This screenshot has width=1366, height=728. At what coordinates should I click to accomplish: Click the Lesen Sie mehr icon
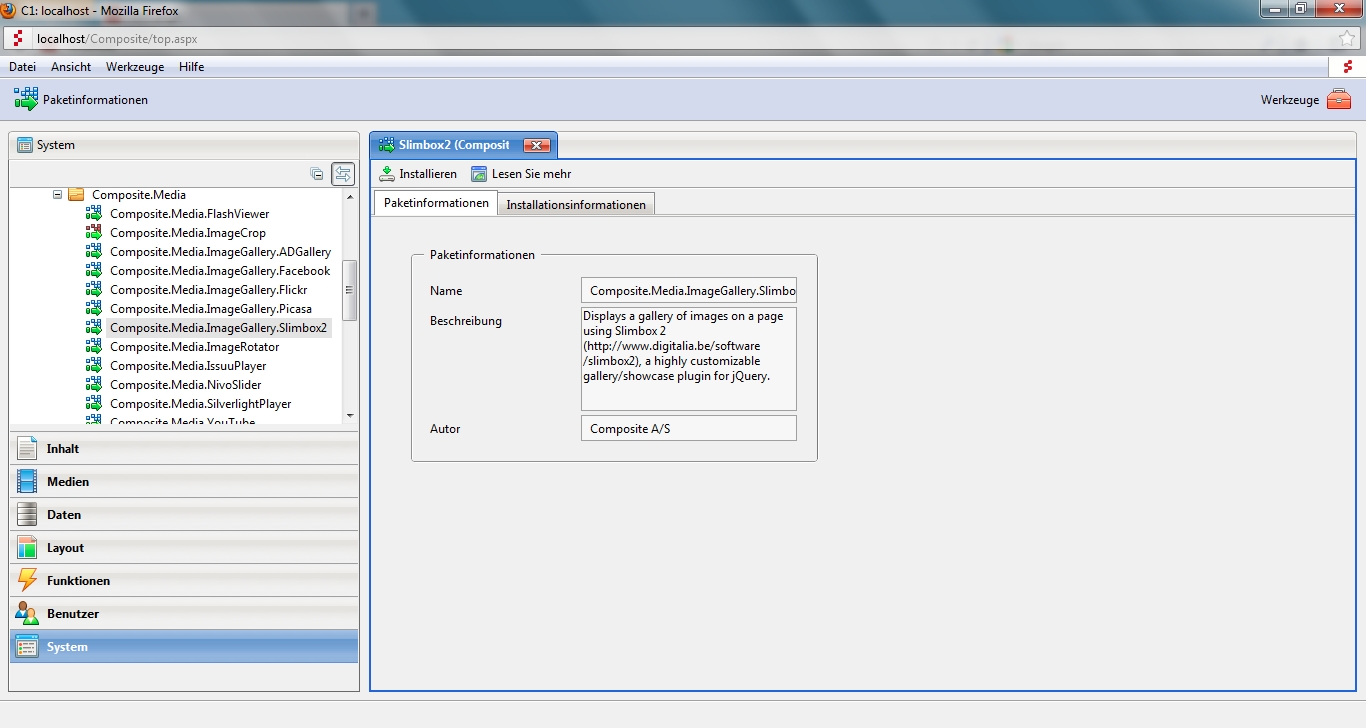[x=479, y=174]
